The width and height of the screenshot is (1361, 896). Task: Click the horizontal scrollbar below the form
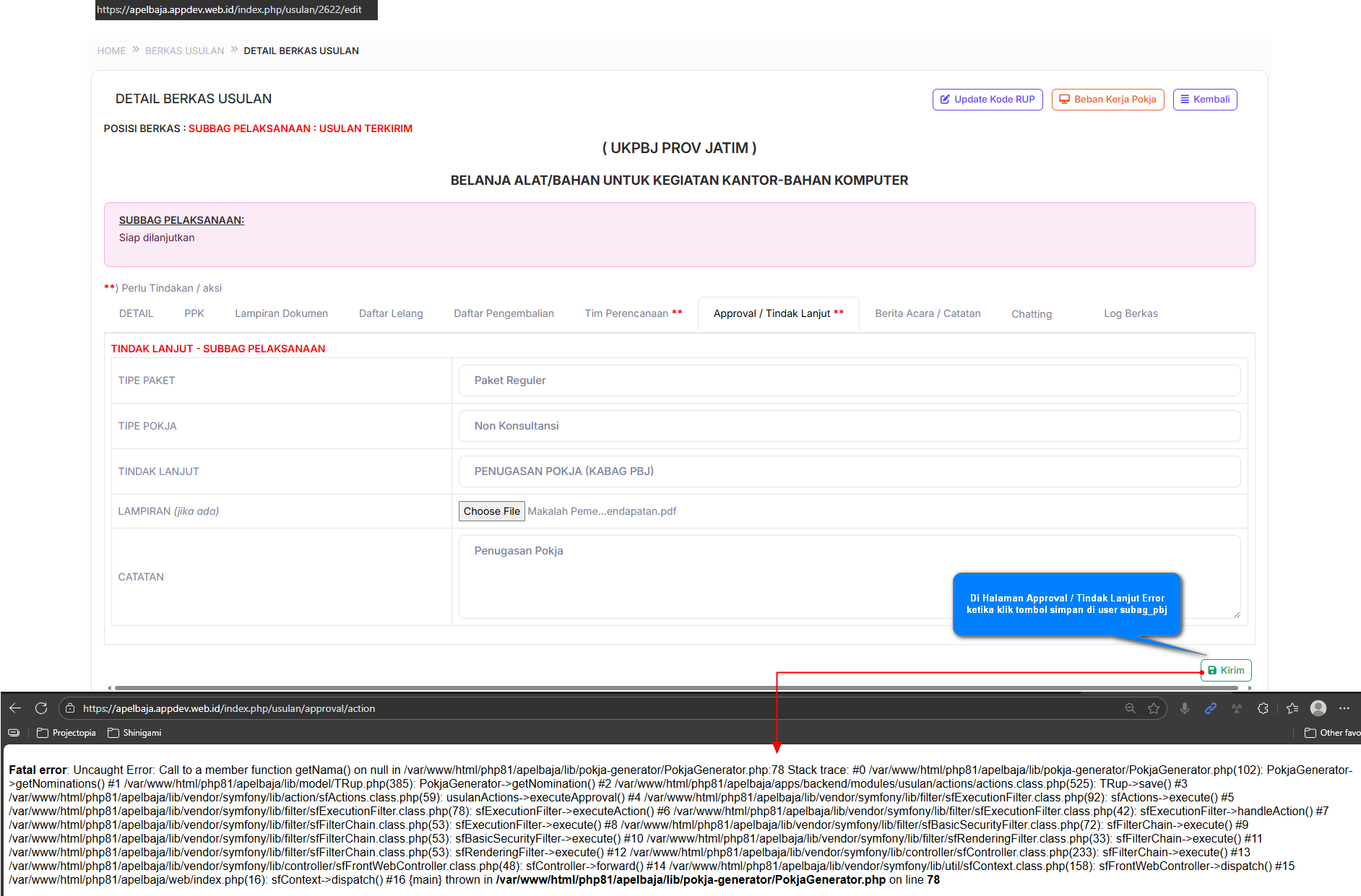click(676, 688)
